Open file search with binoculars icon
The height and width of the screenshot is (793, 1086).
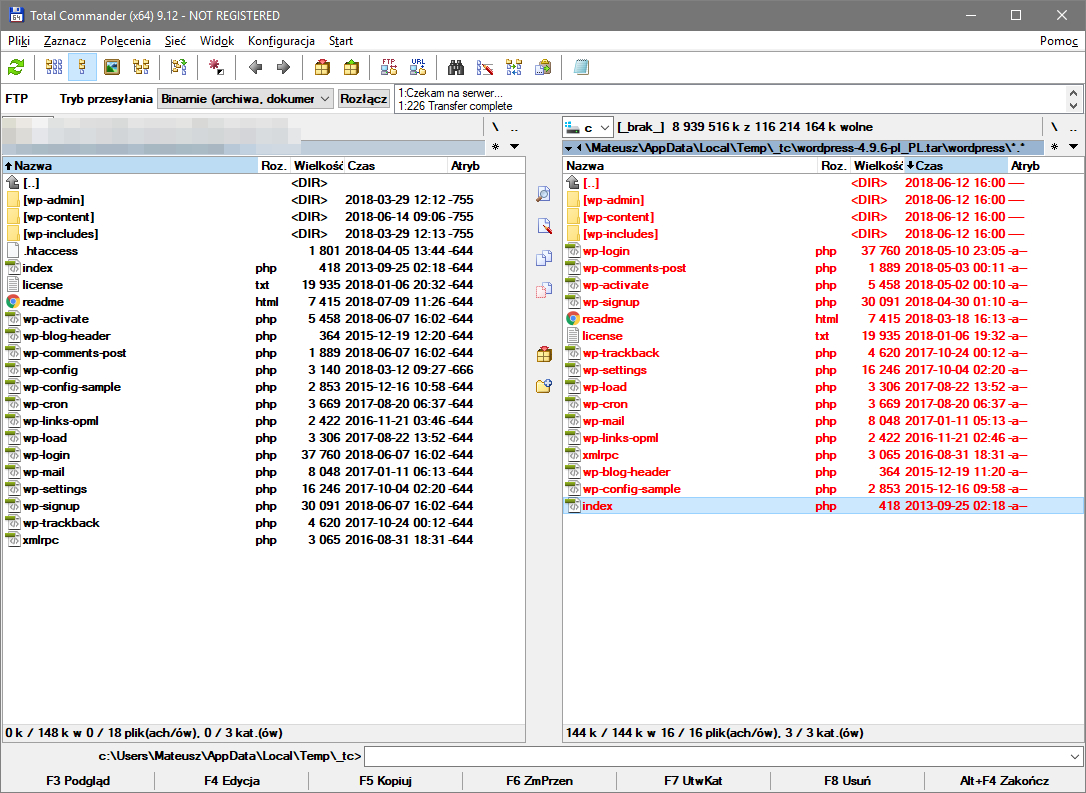(x=456, y=67)
